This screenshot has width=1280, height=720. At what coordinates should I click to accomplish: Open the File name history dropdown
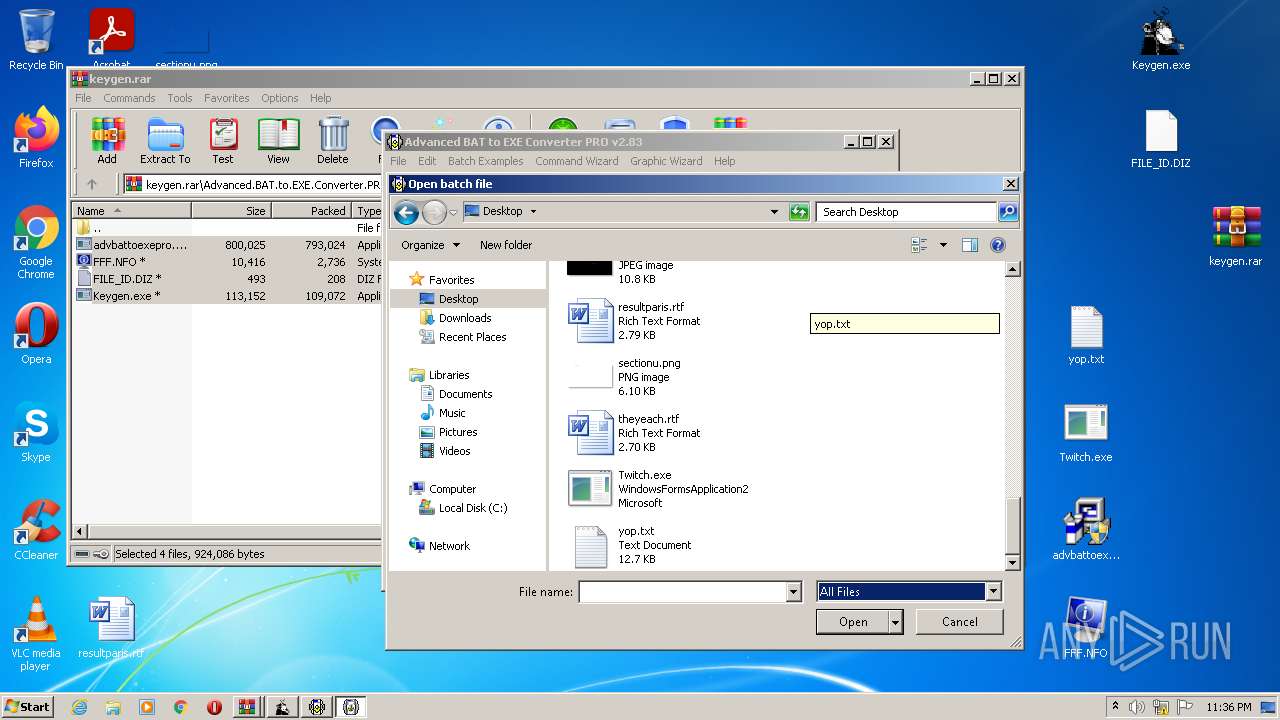tap(794, 592)
